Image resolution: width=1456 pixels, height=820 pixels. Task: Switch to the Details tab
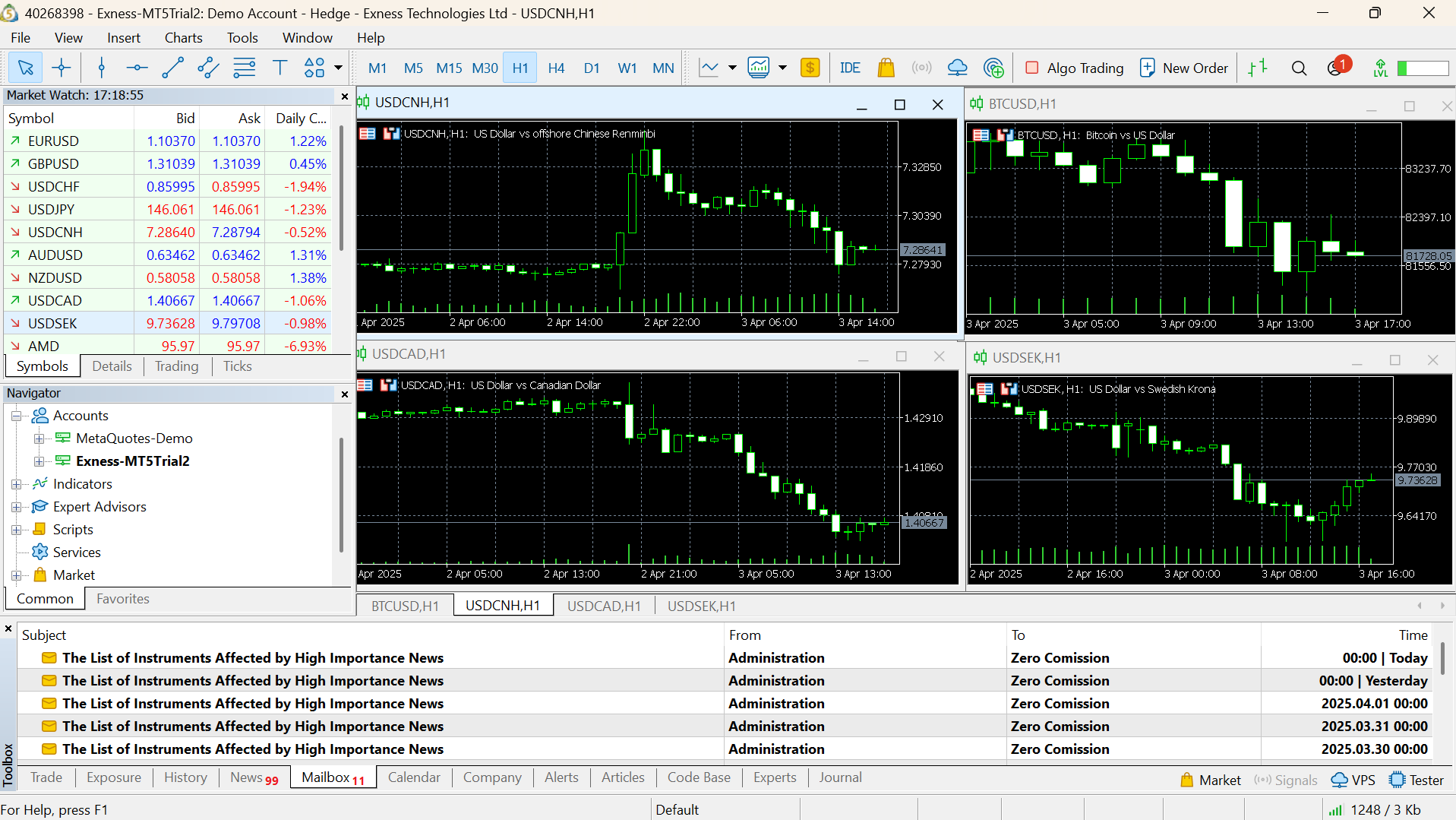coord(112,366)
